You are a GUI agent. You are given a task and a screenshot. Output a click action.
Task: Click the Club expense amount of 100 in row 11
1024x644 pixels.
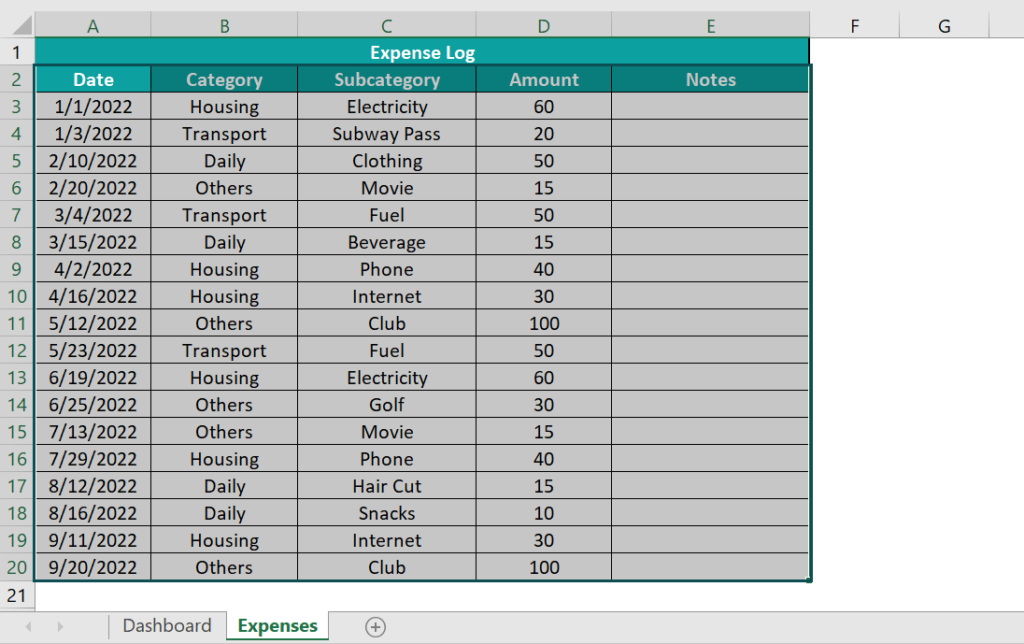[x=543, y=323]
